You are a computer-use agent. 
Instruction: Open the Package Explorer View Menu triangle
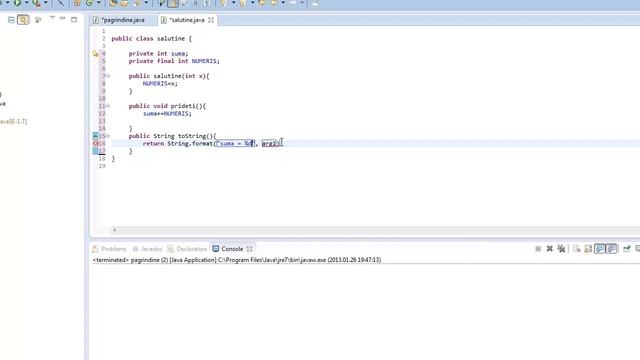[x=52, y=18]
